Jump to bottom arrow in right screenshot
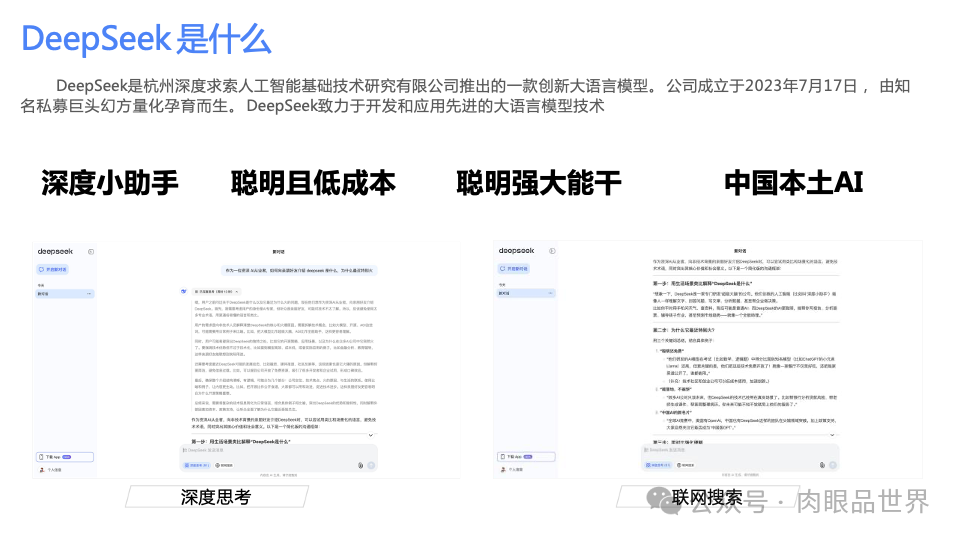960x540 pixels. click(832, 435)
